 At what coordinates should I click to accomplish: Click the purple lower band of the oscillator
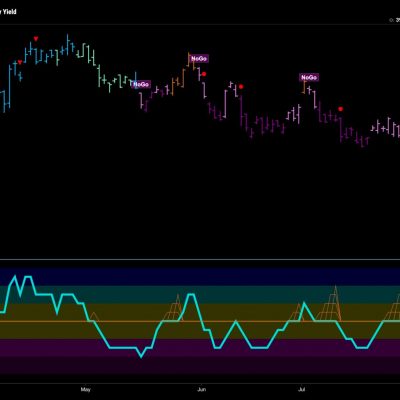[200, 348]
